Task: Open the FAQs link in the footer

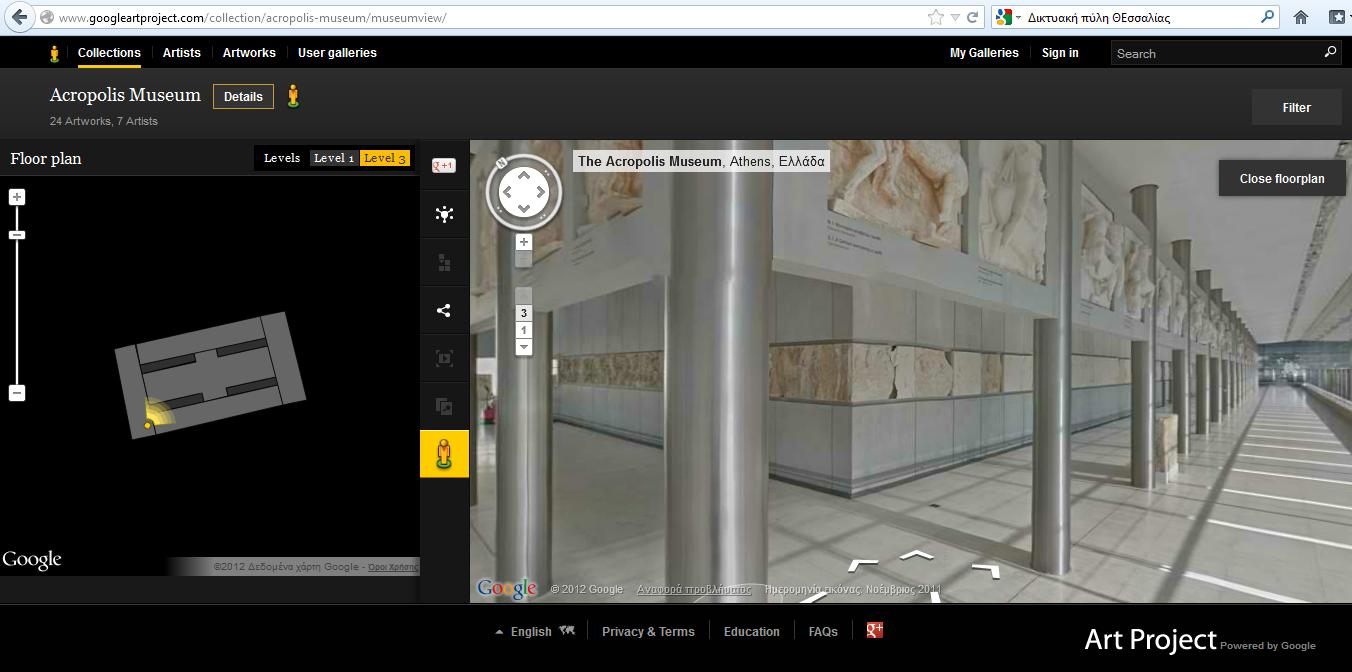Action: tap(823, 631)
